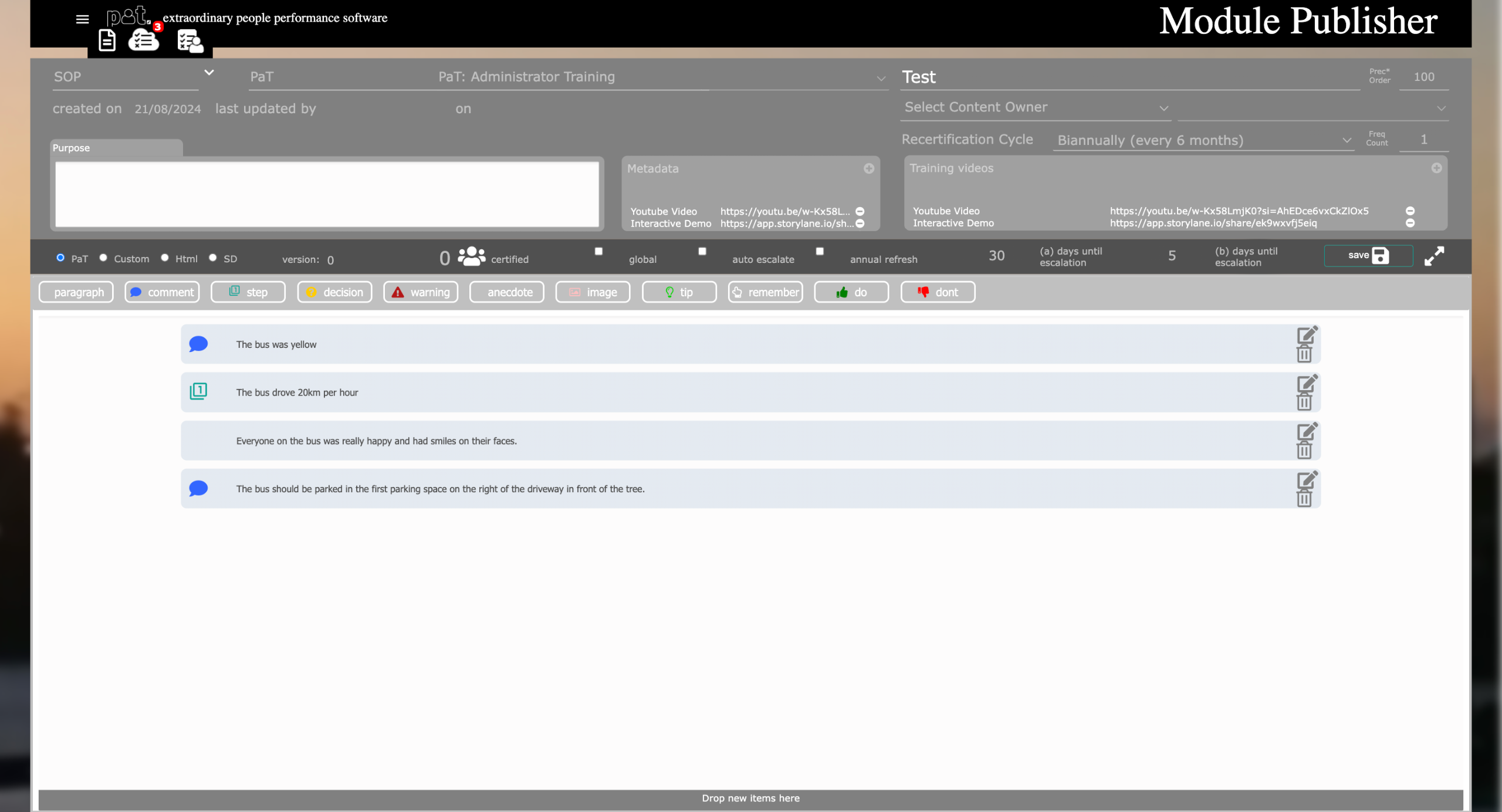This screenshot has width=1502, height=812.
Task: Add new Metadata entry with plus icon
Action: coord(869,168)
